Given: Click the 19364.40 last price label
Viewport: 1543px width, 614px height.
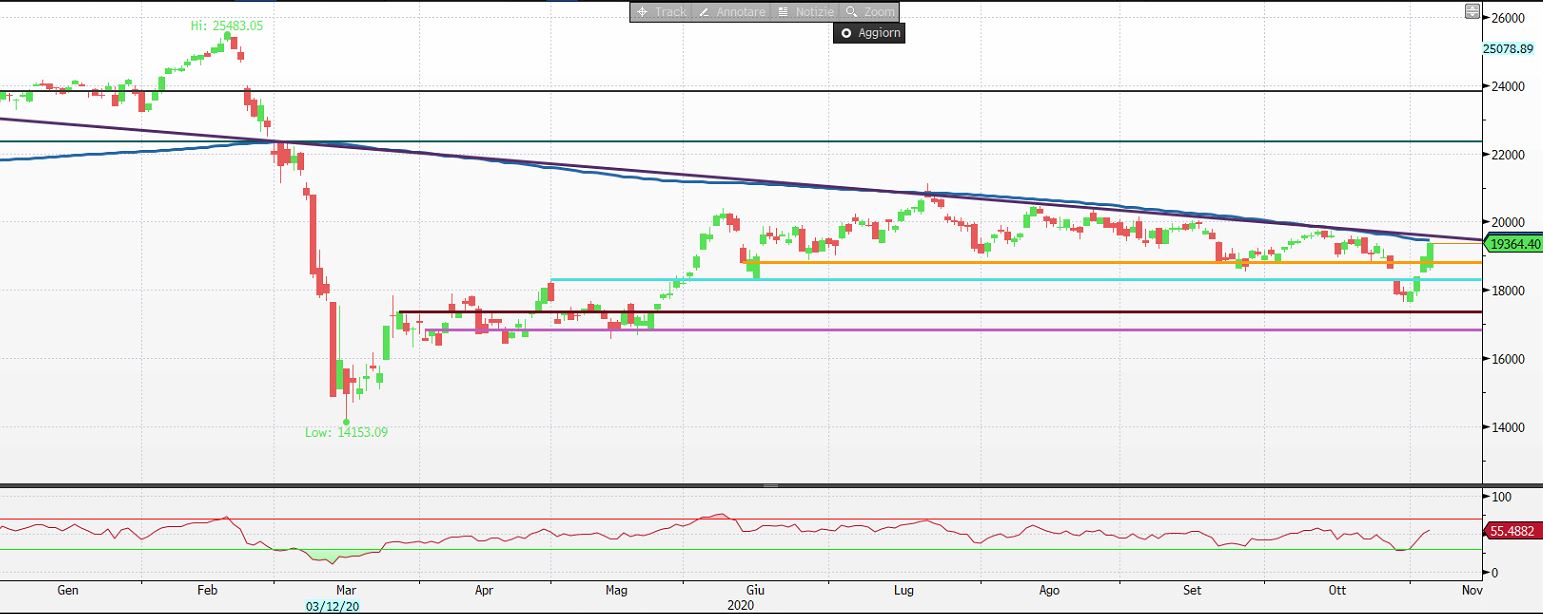Looking at the screenshot, I should [x=1513, y=243].
